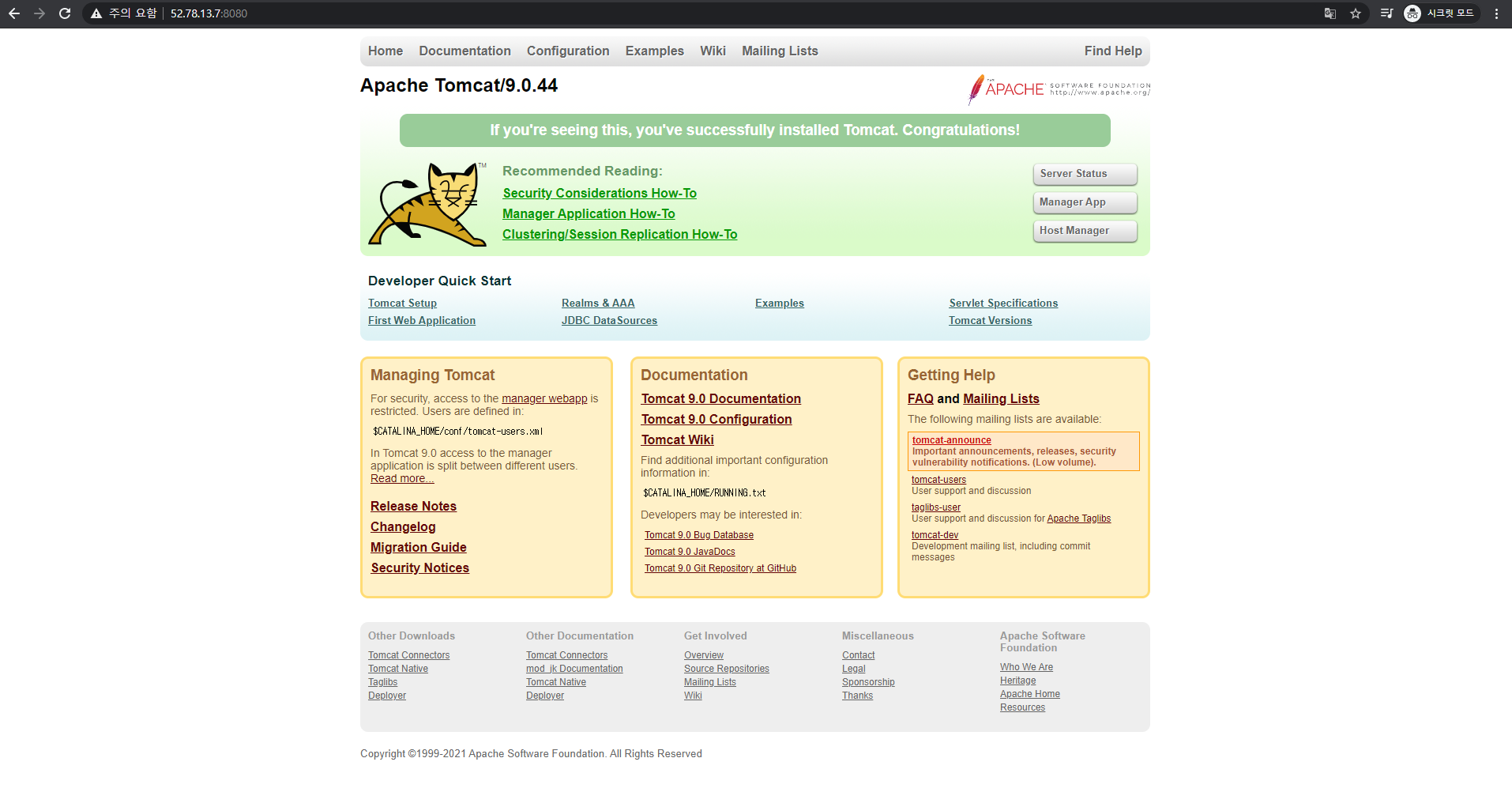1512x792 pixels.
Task: Open the Home nav item
Action: tap(386, 51)
